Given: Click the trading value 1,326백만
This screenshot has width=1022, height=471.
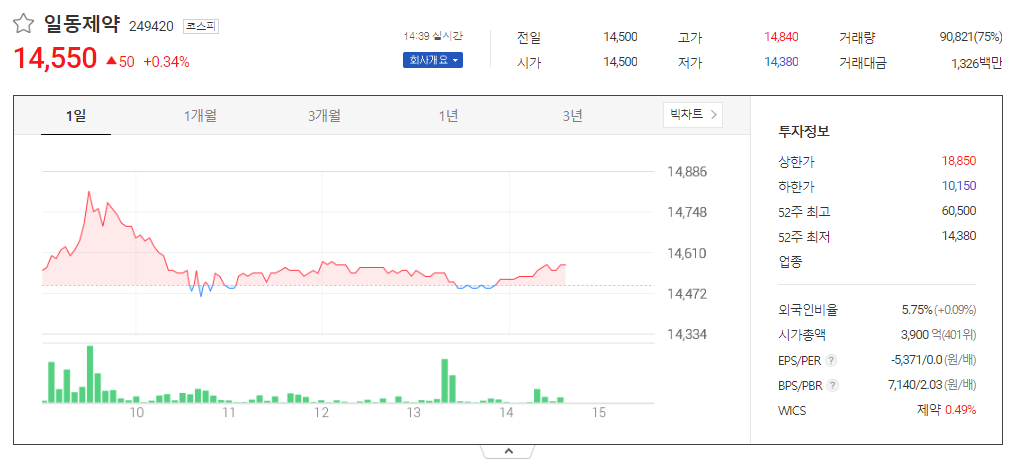Looking at the screenshot, I should pyautogui.click(x=977, y=63).
